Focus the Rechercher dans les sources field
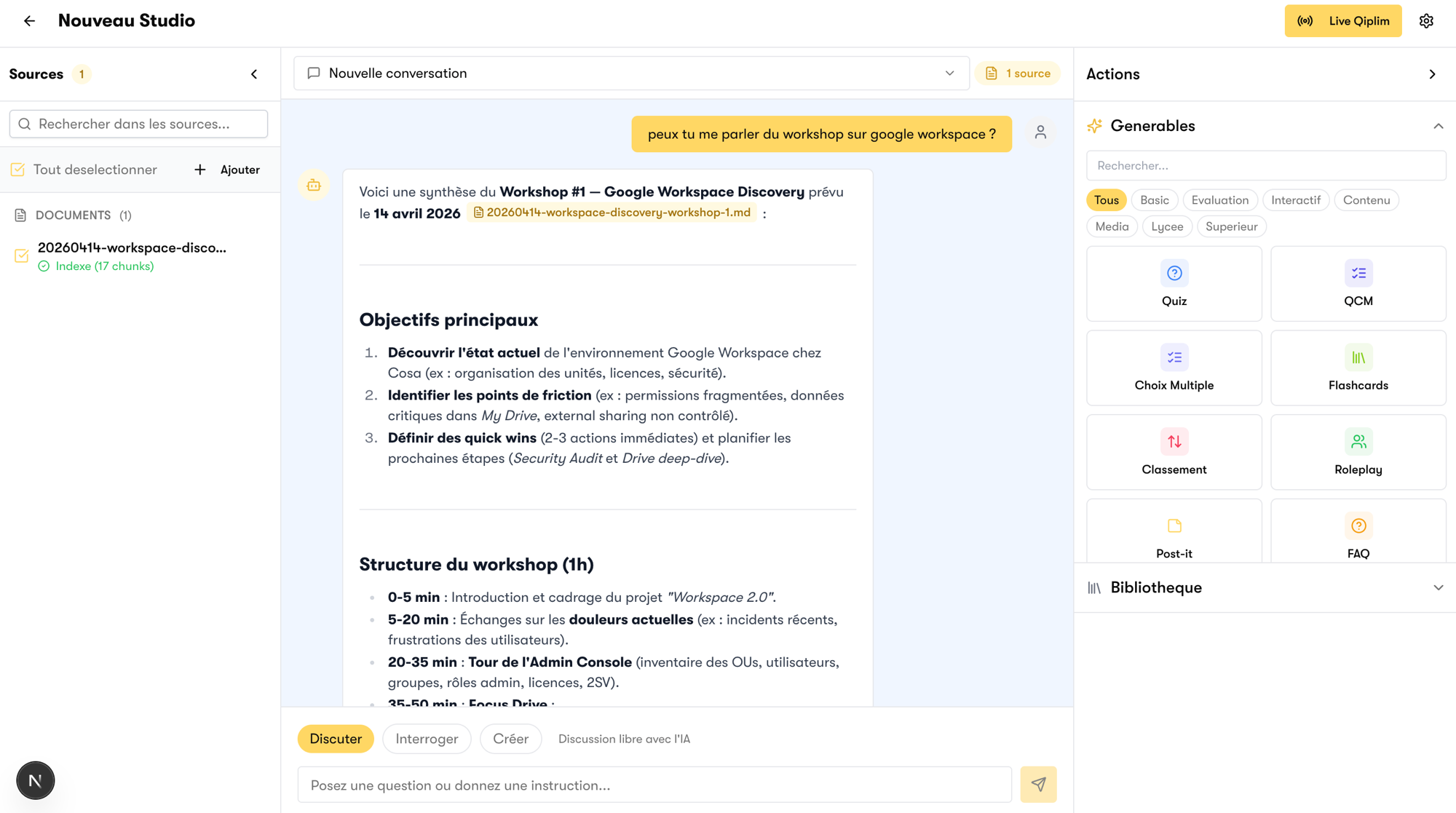 138,124
